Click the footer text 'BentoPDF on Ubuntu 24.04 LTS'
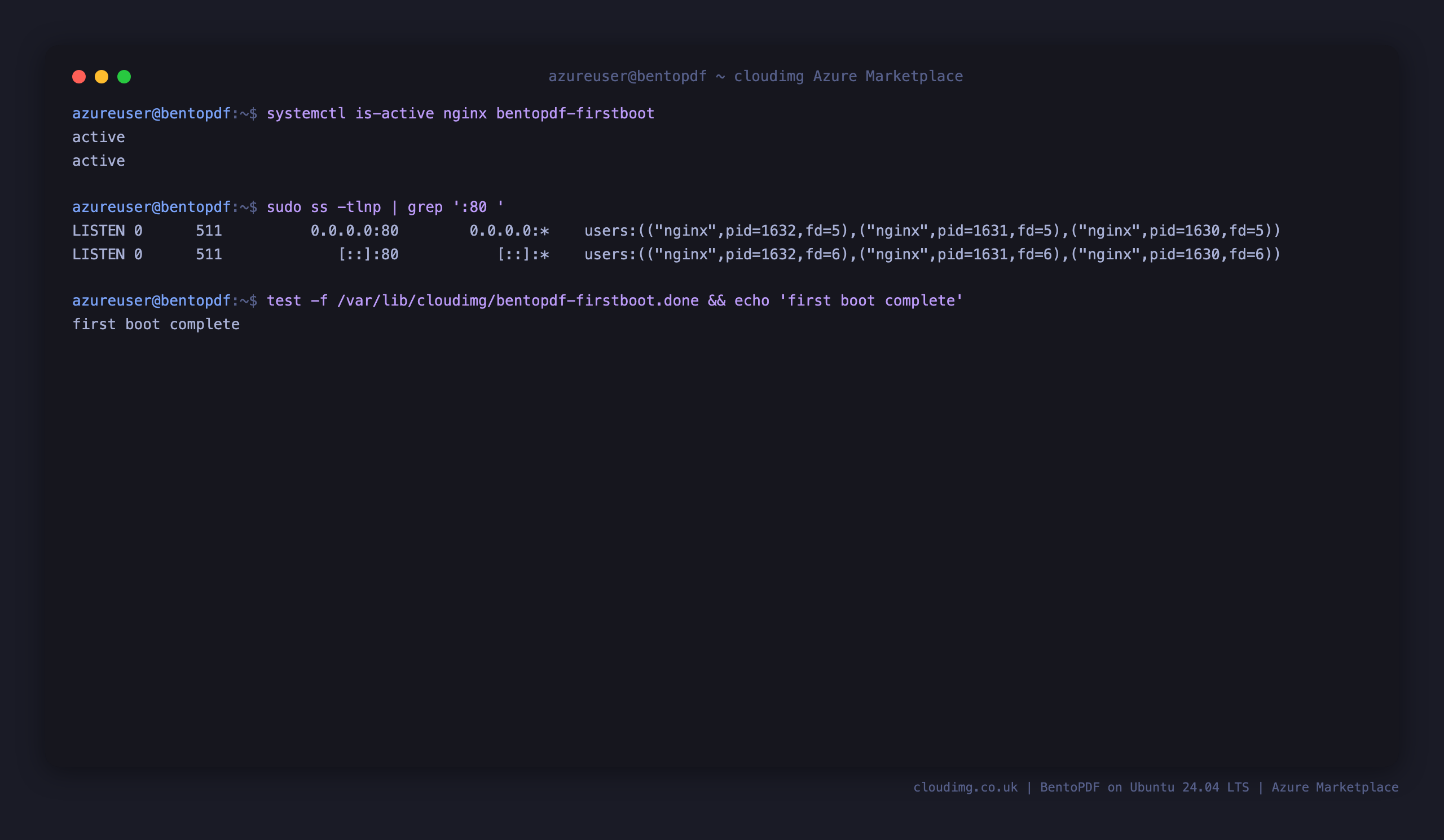The image size is (1444, 840). 1144,788
